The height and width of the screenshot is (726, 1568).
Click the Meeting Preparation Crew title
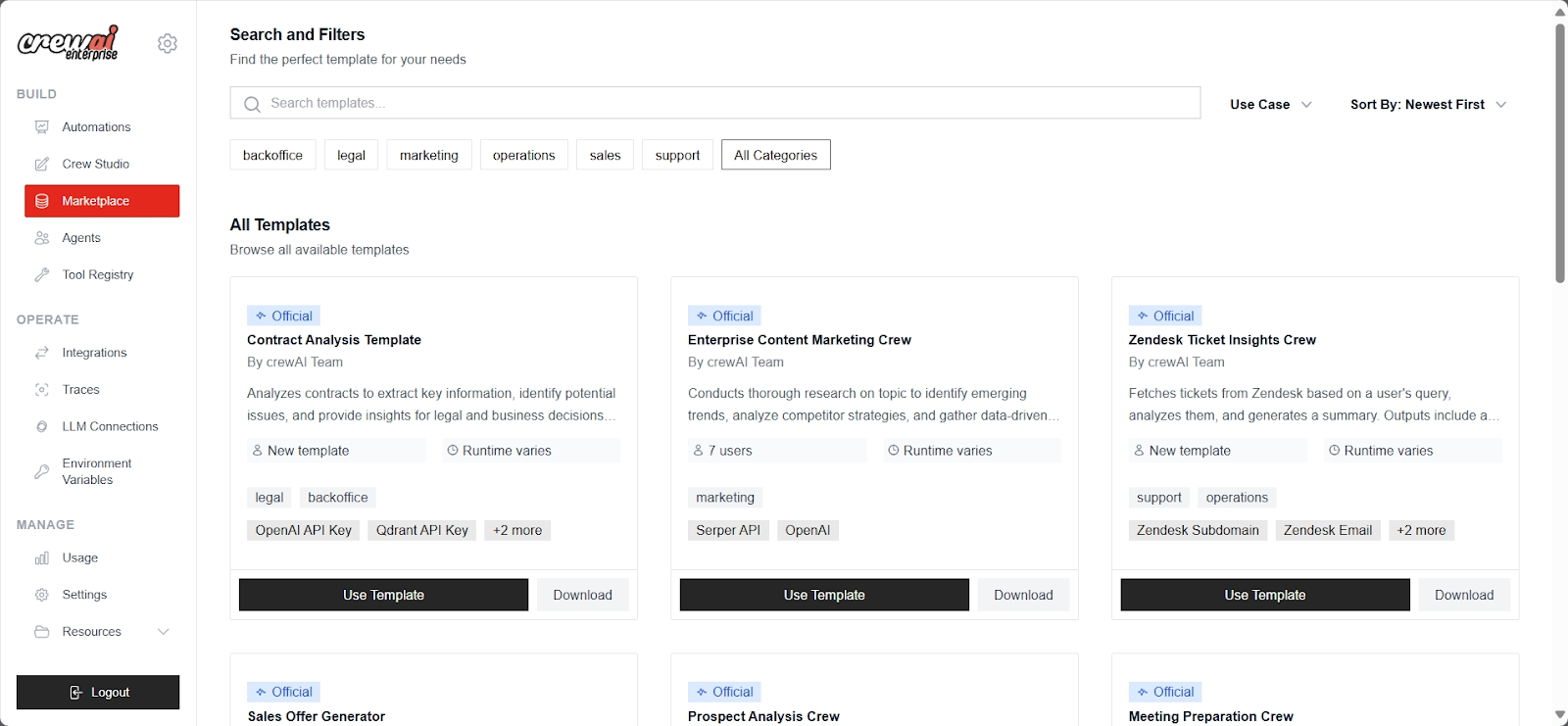pos(1211,716)
